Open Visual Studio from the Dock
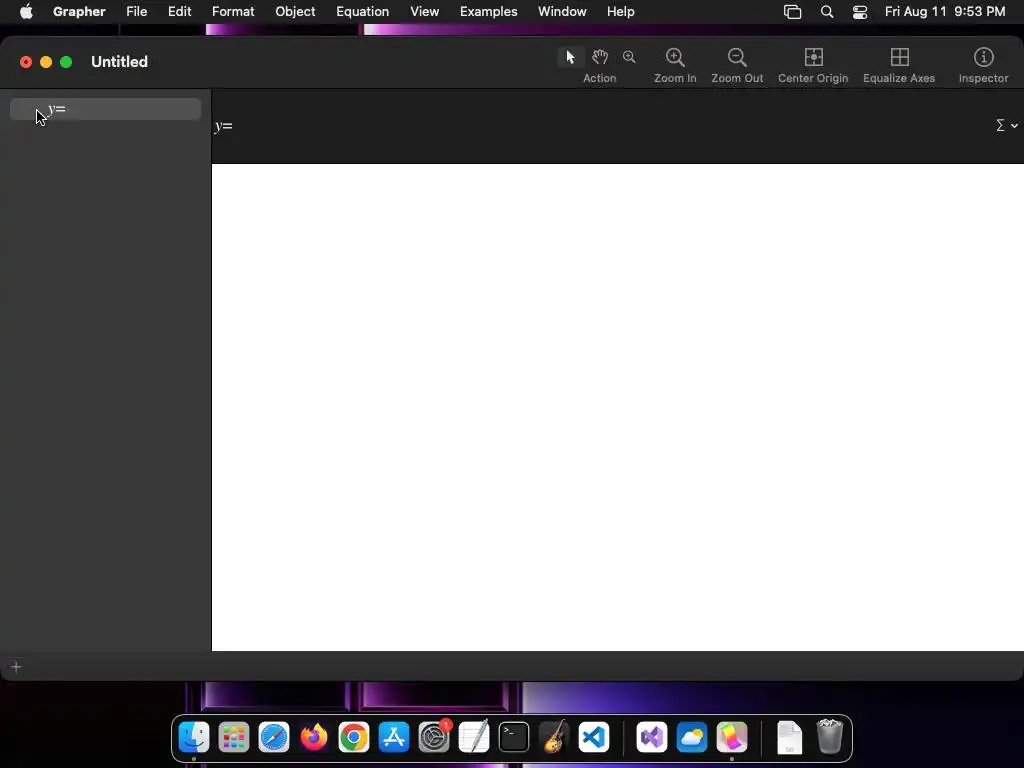 [652, 737]
